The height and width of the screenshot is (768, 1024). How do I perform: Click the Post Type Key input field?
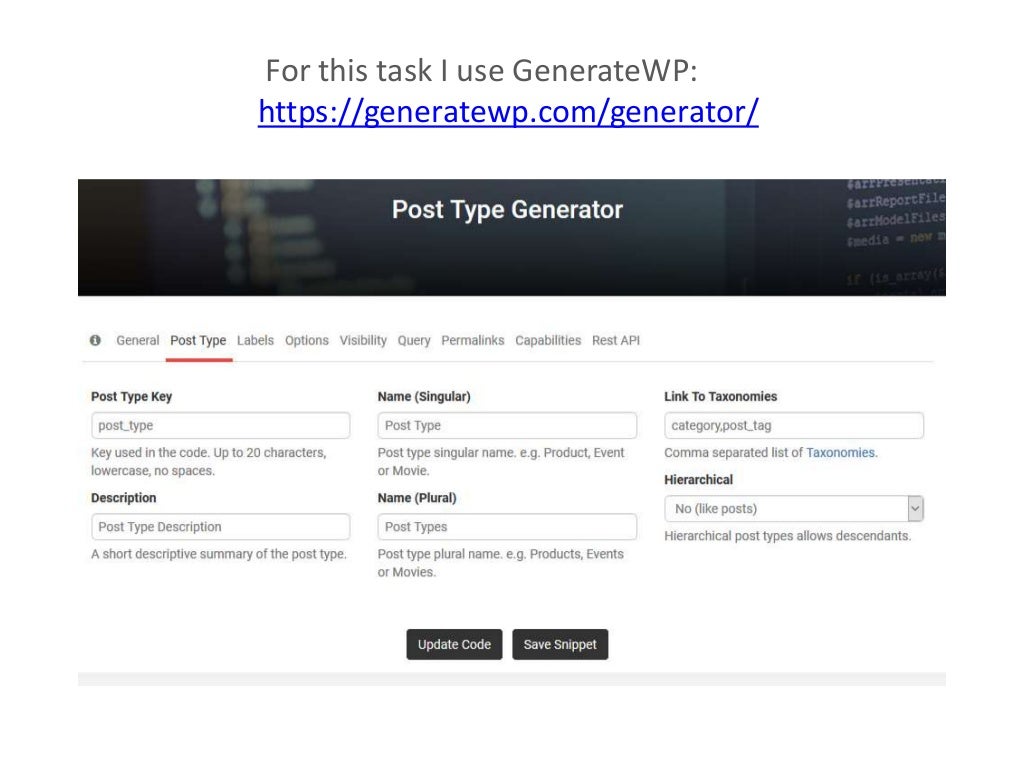click(x=221, y=425)
